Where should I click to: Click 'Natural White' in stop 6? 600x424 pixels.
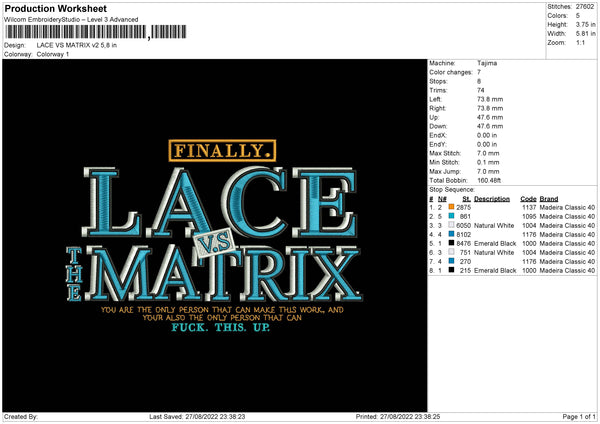tap(494, 253)
